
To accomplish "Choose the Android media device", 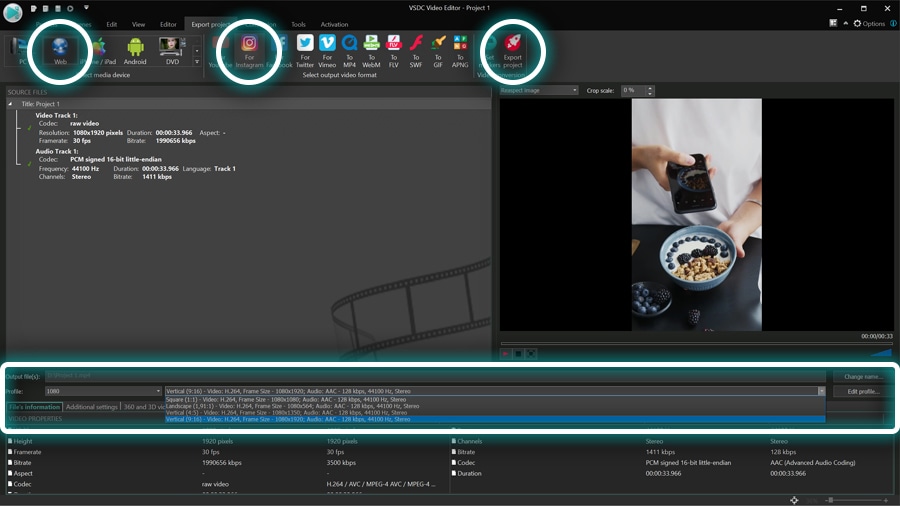I will point(135,51).
